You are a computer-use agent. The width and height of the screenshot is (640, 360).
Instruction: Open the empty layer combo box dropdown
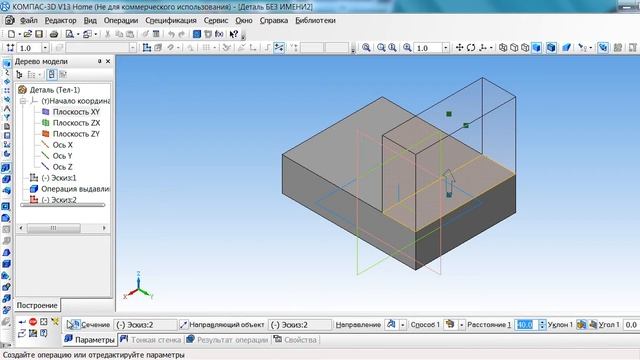click(133, 48)
